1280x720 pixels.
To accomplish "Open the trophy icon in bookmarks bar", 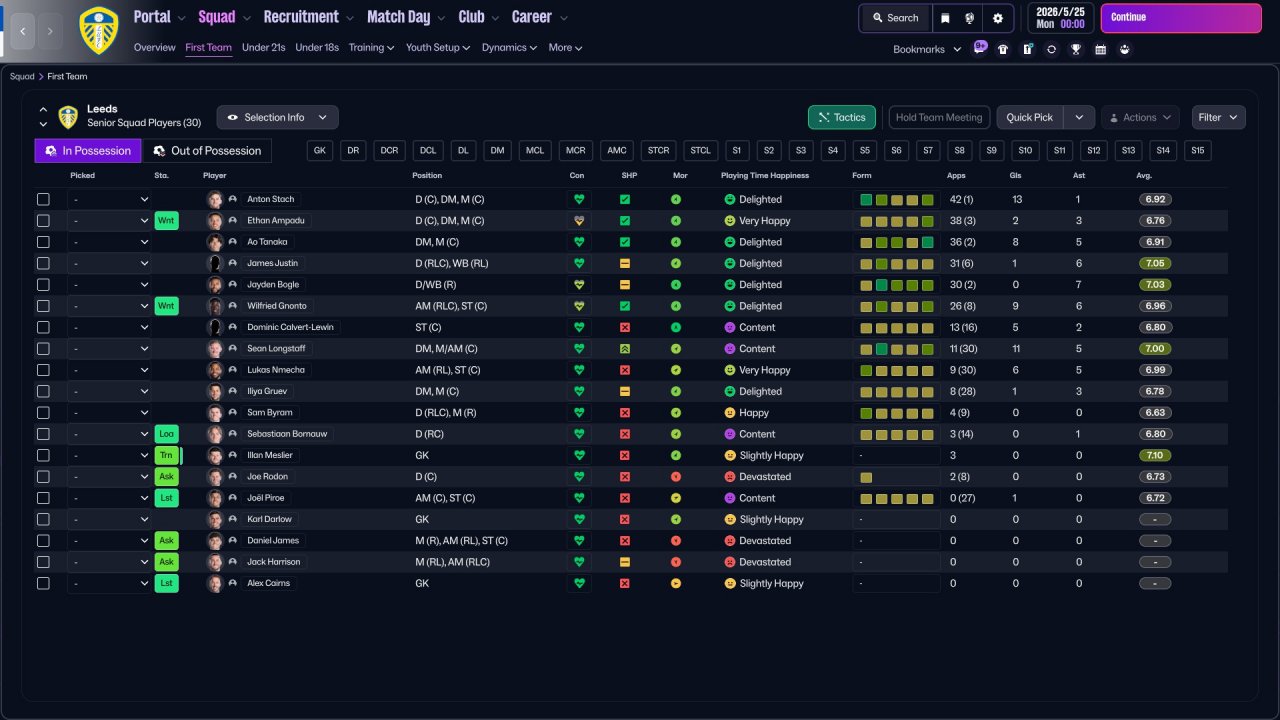I will tap(1076, 49).
